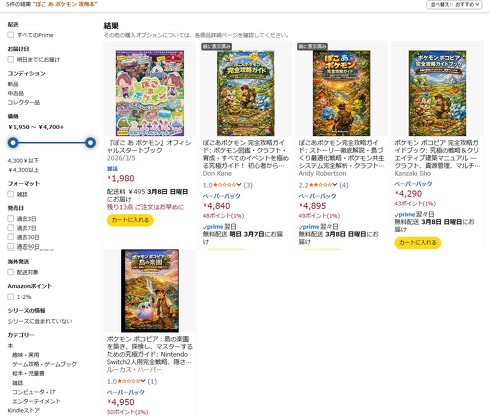This screenshot has width=490, height=417.
Task: Toggle the 雑誌 format checkbox
Action: 11,194
